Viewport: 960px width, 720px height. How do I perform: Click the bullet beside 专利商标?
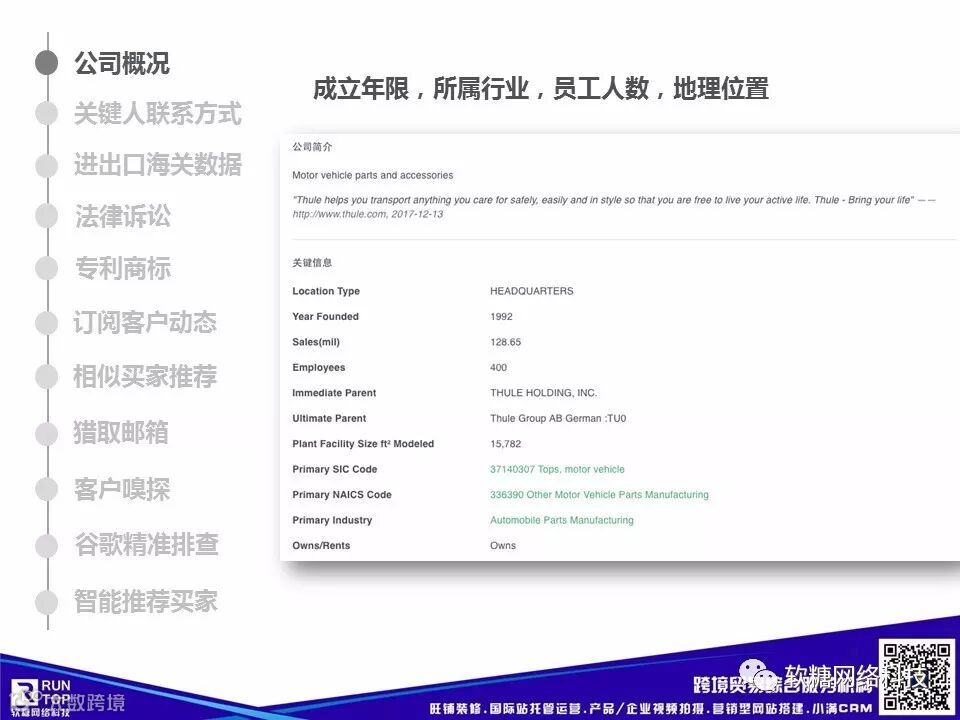click(47, 268)
